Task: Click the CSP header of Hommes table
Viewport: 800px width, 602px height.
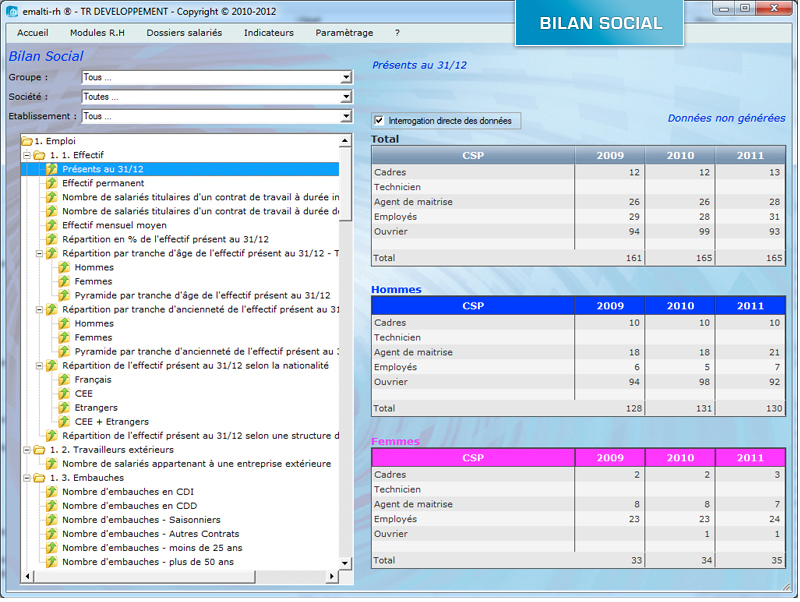Action: pos(473,306)
